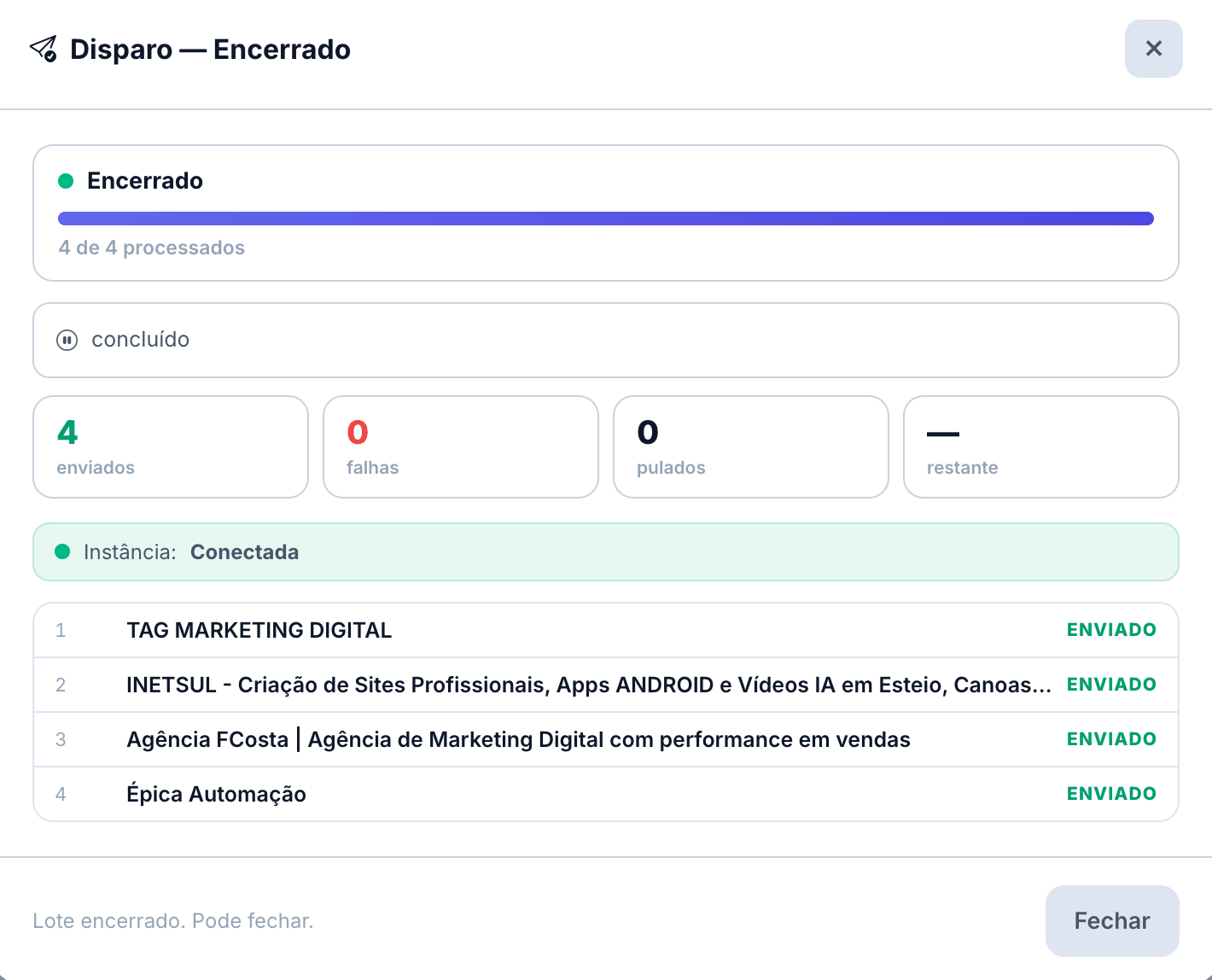Viewport: 1212px width, 980px height.
Task: Select the INETSUL Criação de Sites row
Action: (606, 685)
